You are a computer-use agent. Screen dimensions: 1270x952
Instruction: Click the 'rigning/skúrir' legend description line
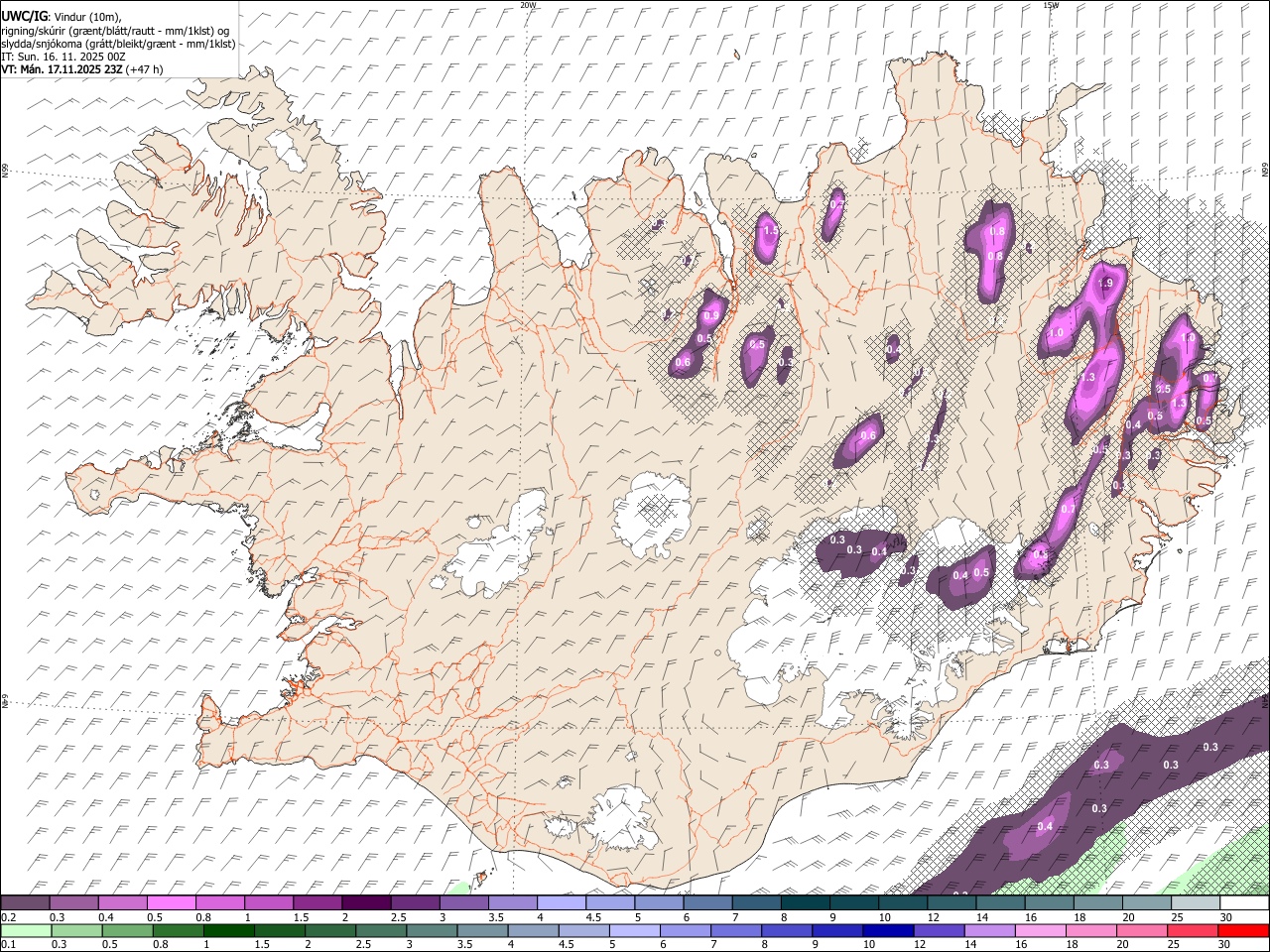pyautogui.click(x=116, y=31)
